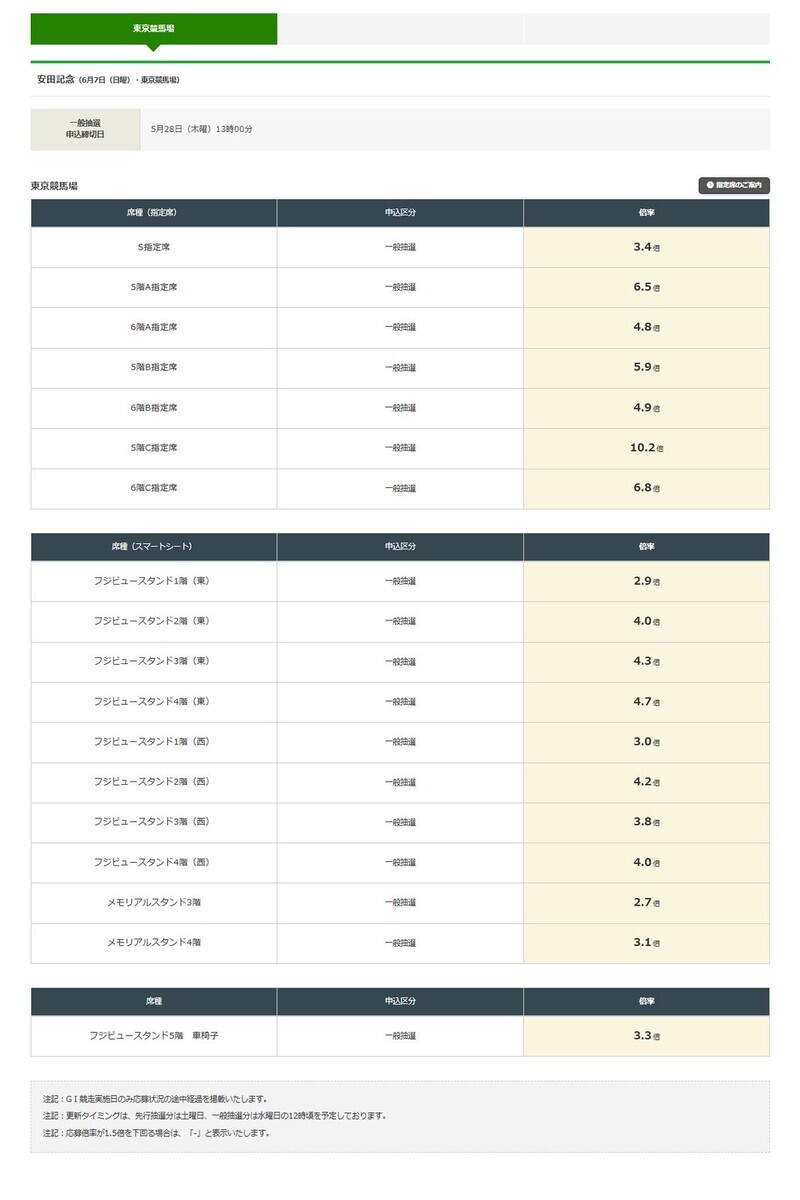Click the arrow icon on 指定席のご案内 button
800x1200 pixels.
(710, 185)
